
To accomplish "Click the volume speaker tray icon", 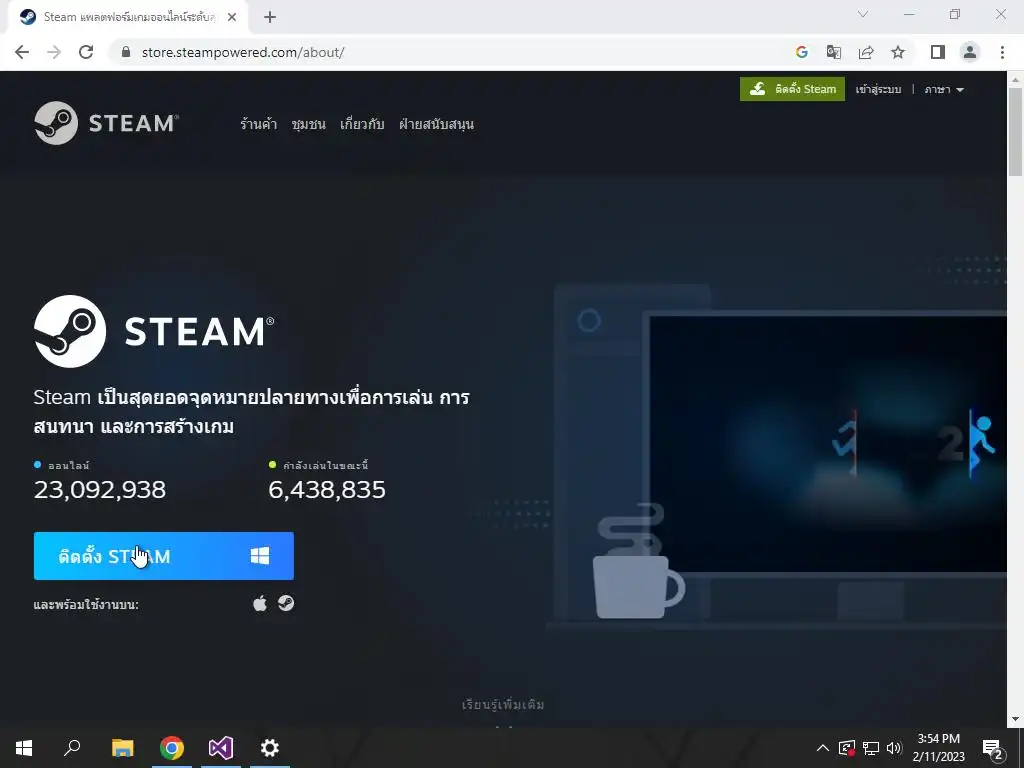I will point(894,748).
